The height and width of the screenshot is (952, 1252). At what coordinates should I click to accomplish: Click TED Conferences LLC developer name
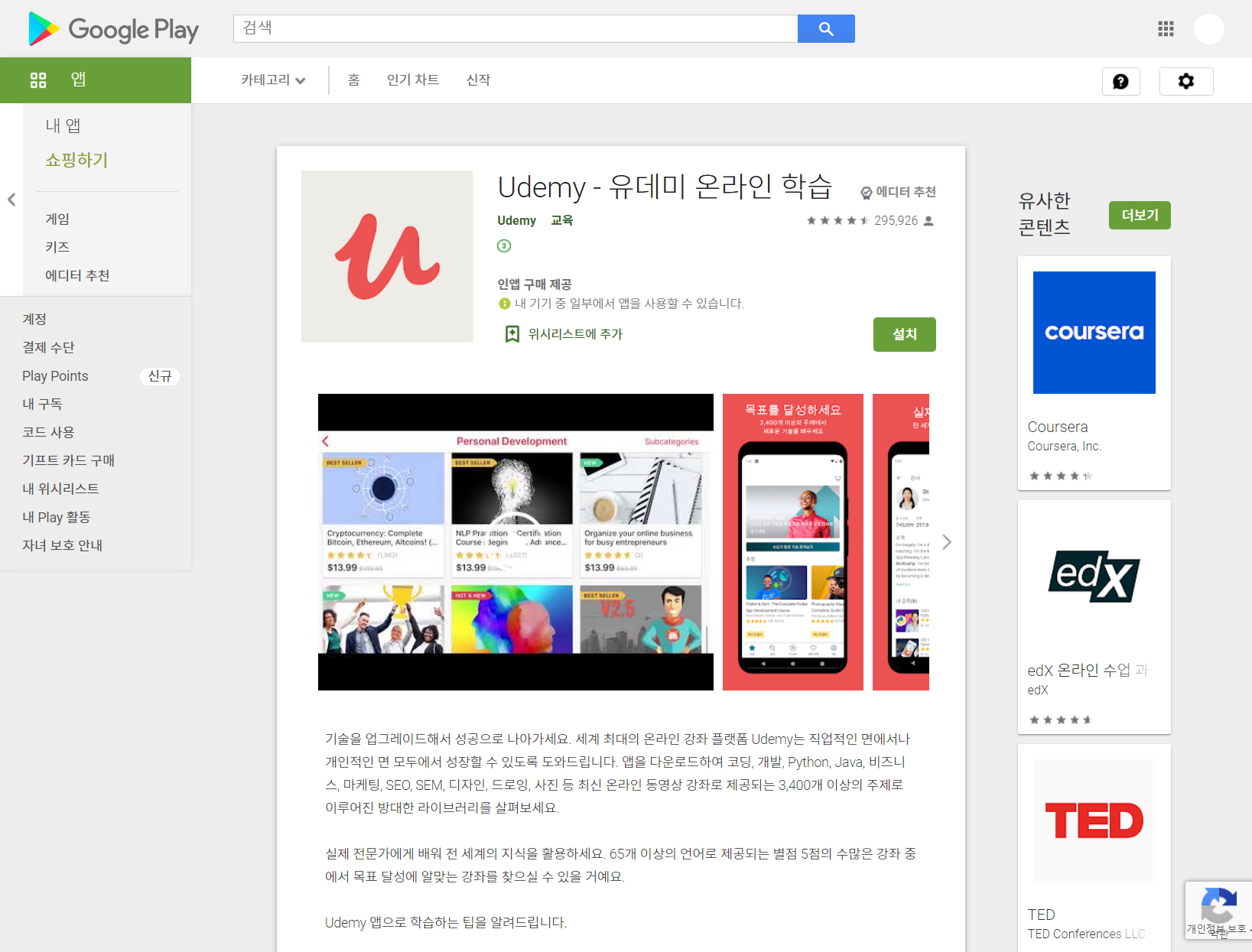coord(1086,934)
